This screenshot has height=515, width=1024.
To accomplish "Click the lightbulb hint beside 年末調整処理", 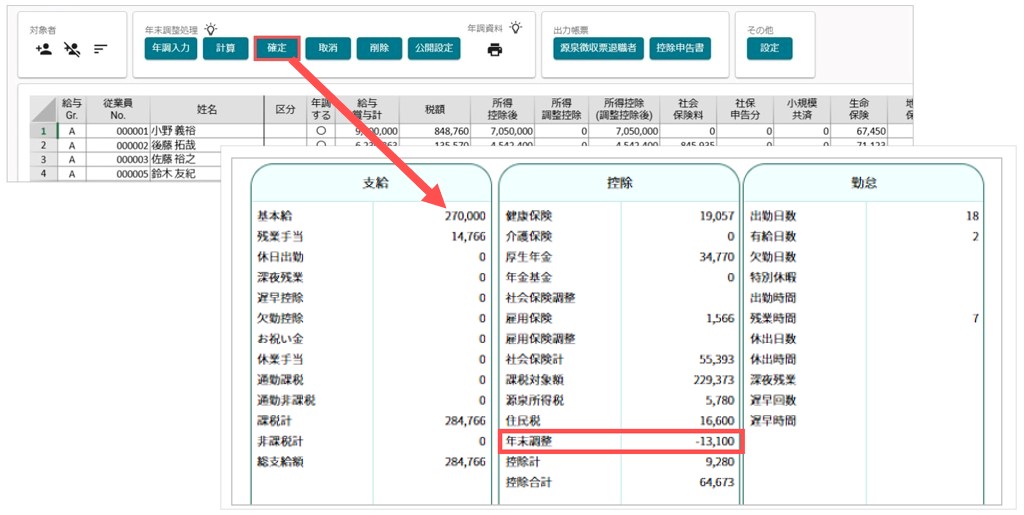I will click(210, 29).
